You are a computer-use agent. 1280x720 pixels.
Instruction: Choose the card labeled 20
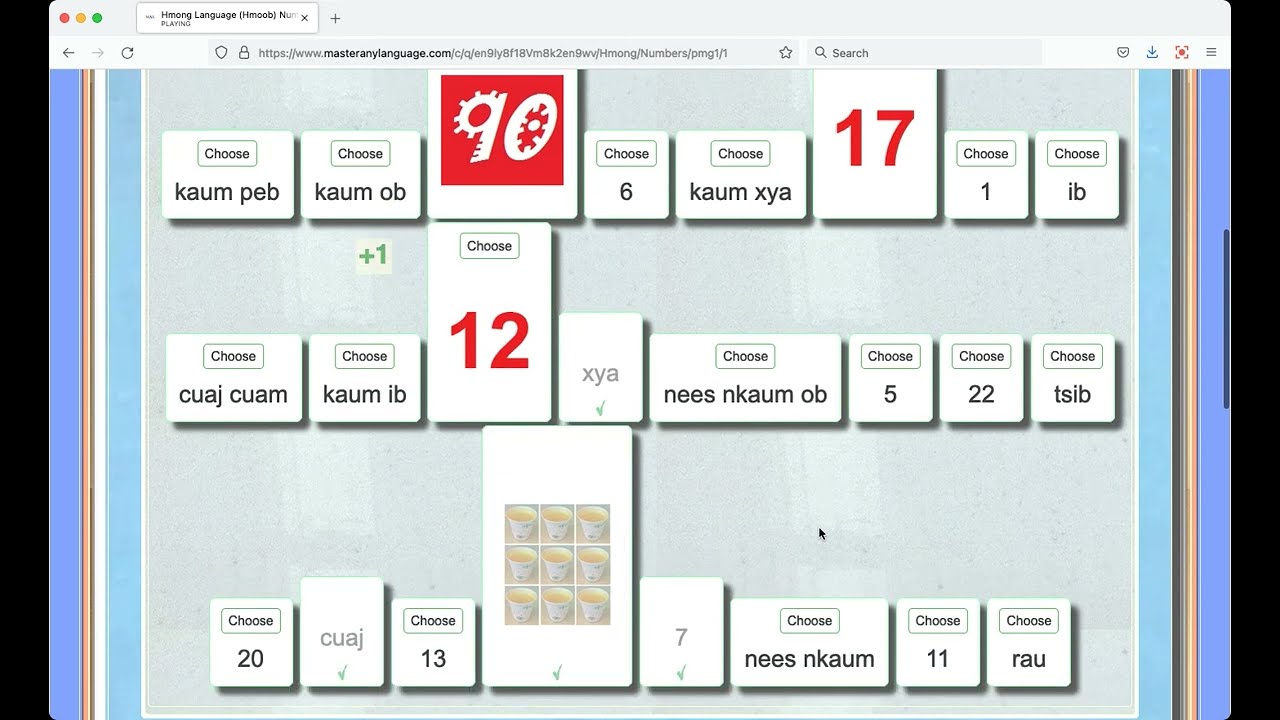(250, 621)
